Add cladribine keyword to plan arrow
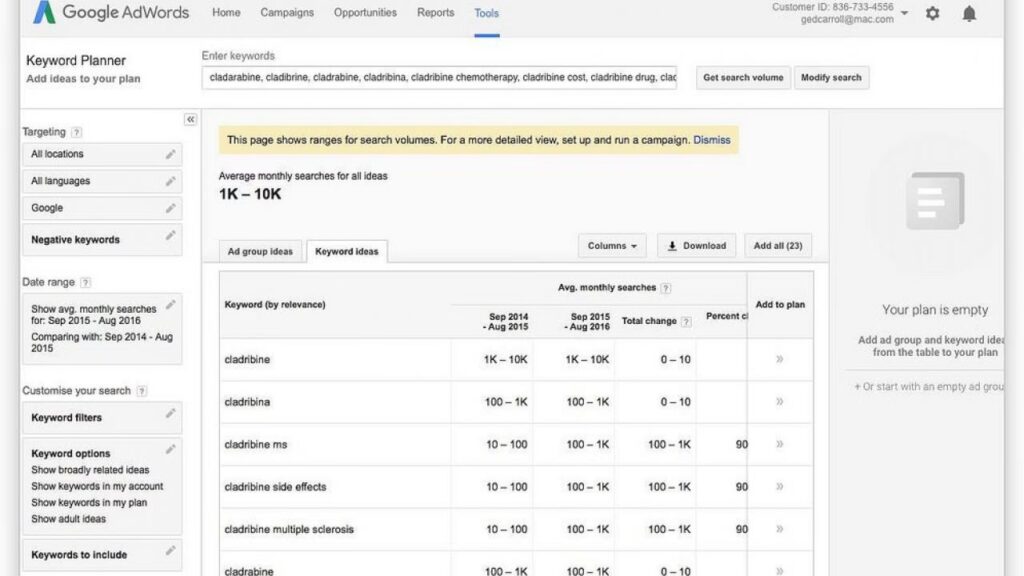Image resolution: width=1024 pixels, height=576 pixels. pyautogui.click(x=780, y=359)
